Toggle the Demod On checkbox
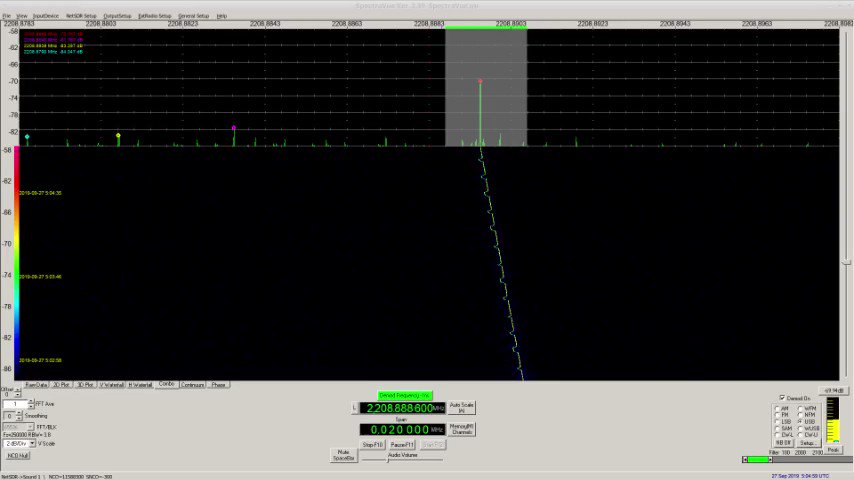854x480 pixels. [x=783, y=398]
